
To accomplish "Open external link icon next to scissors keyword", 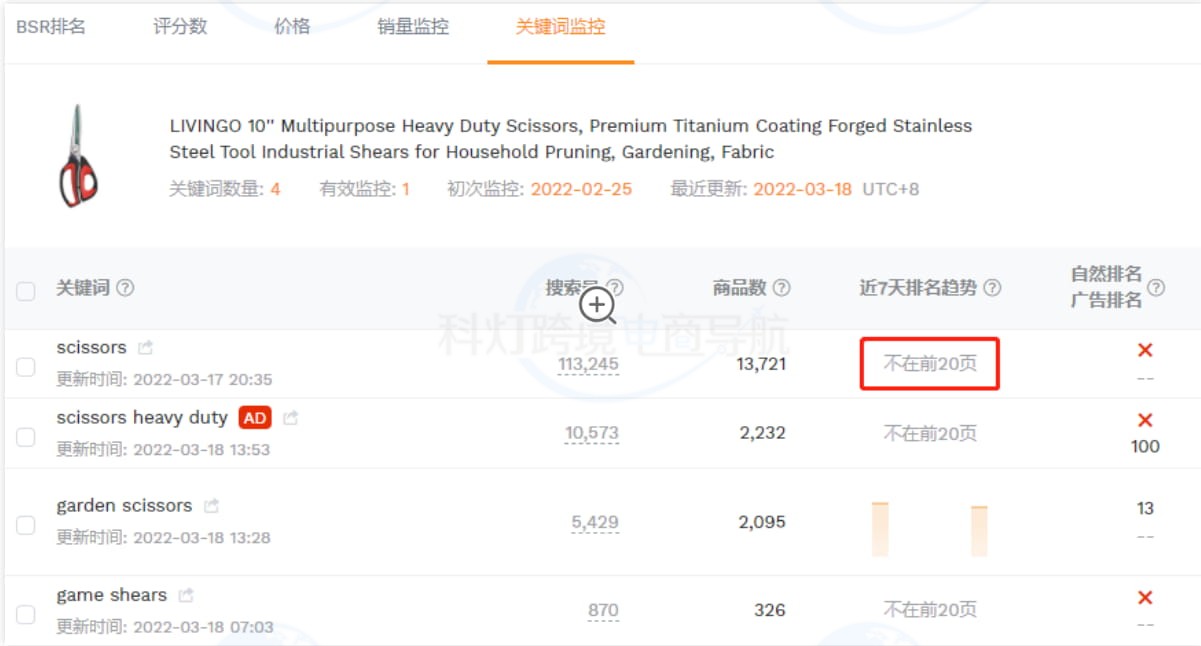I will click(x=146, y=348).
